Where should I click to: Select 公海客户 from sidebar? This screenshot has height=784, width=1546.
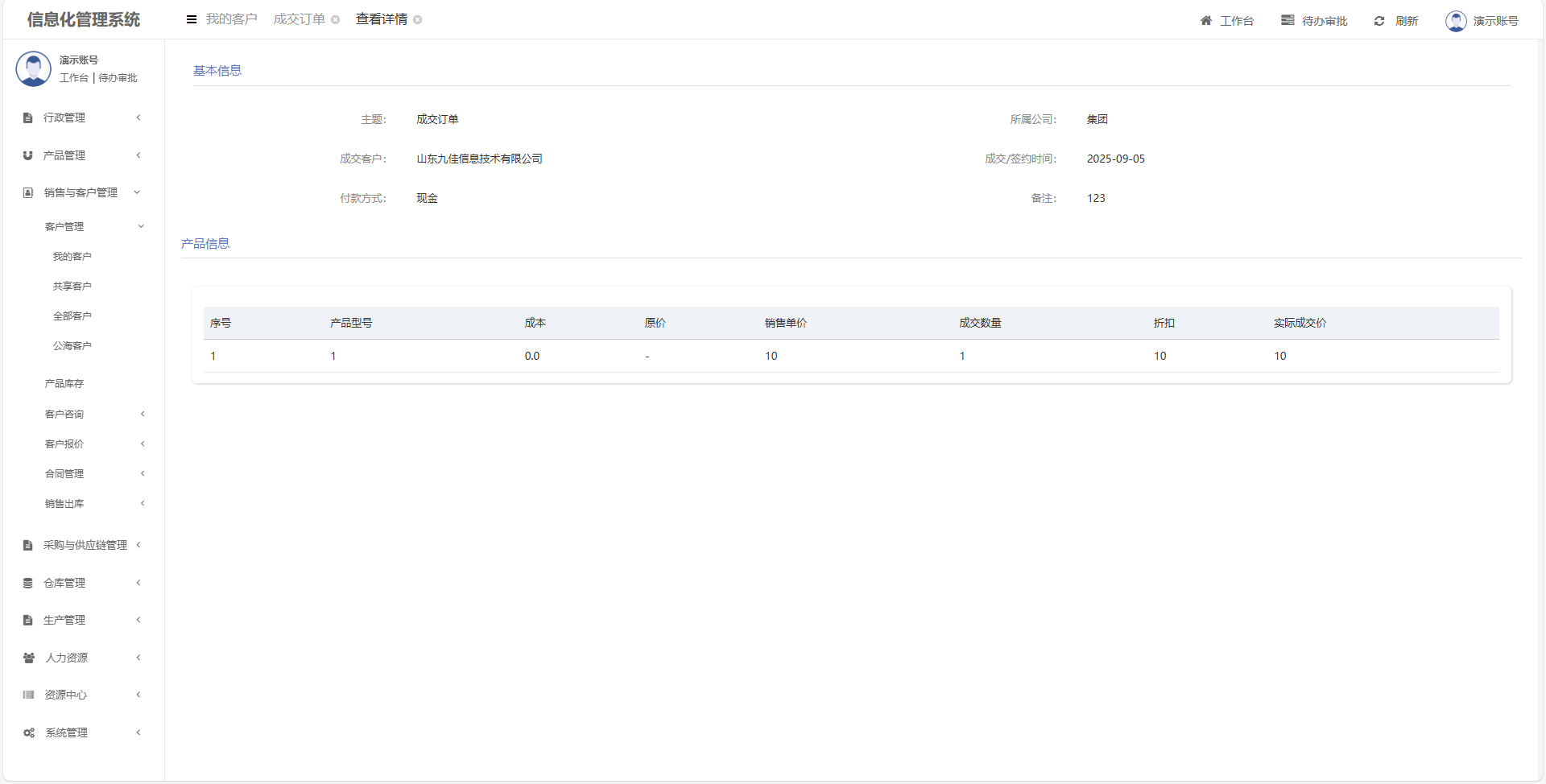point(72,346)
